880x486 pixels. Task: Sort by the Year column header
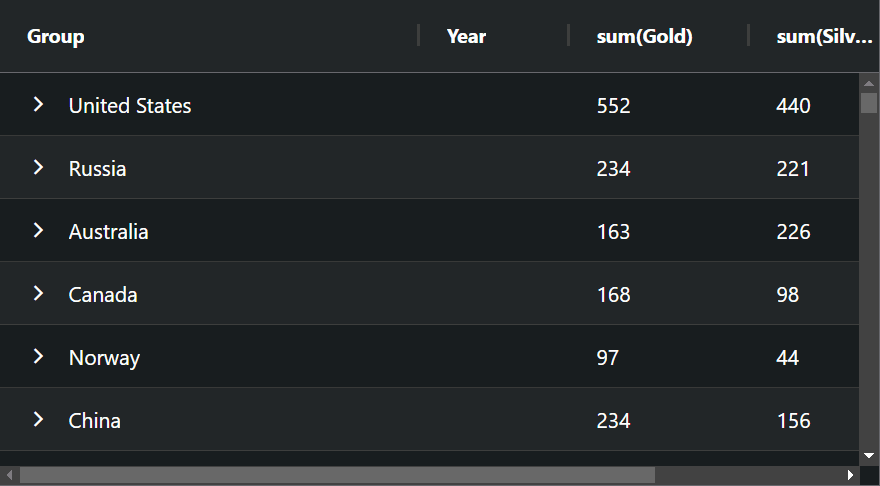click(466, 36)
